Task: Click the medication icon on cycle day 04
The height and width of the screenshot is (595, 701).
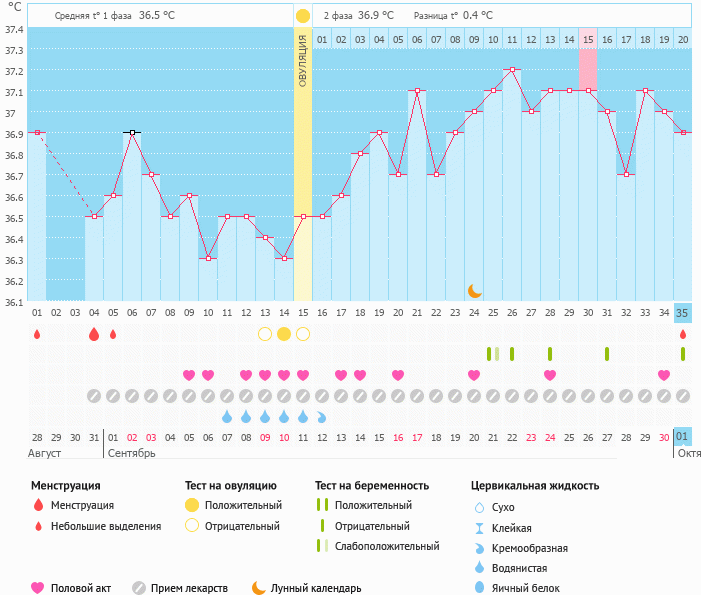Action: [x=94, y=396]
